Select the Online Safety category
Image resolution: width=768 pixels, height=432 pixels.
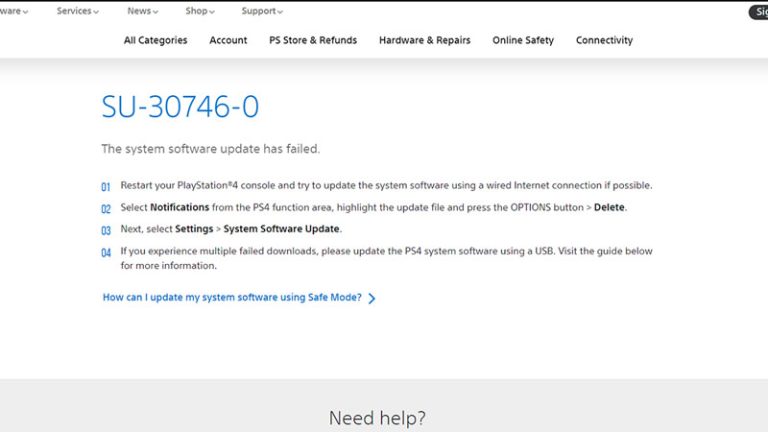click(x=523, y=40)
